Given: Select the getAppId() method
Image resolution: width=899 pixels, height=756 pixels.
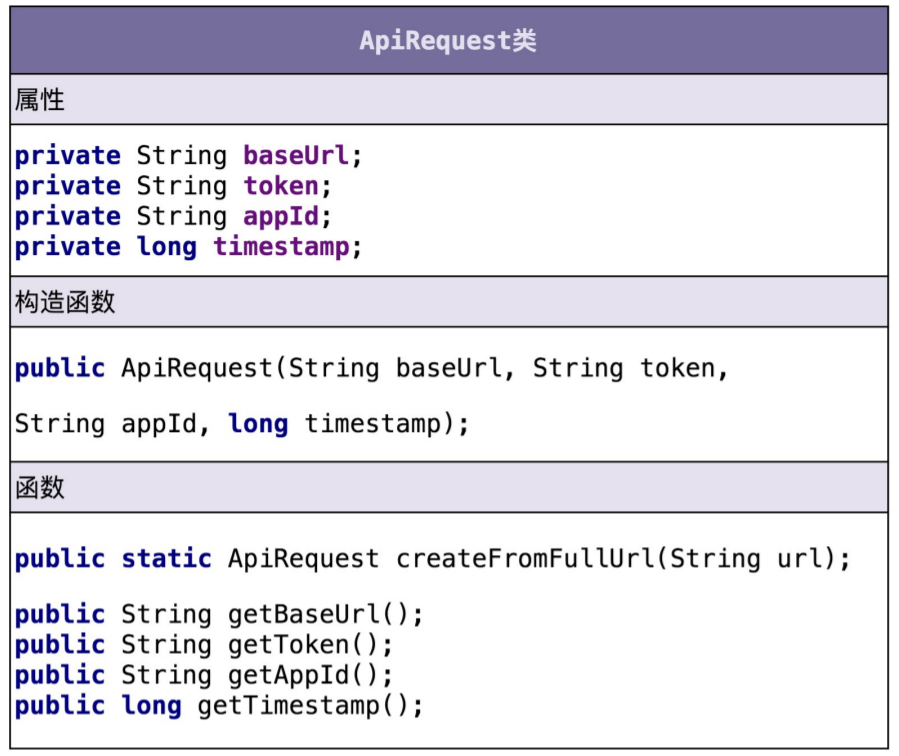Looking at the screenshot, I should click(x=310, y=675).
